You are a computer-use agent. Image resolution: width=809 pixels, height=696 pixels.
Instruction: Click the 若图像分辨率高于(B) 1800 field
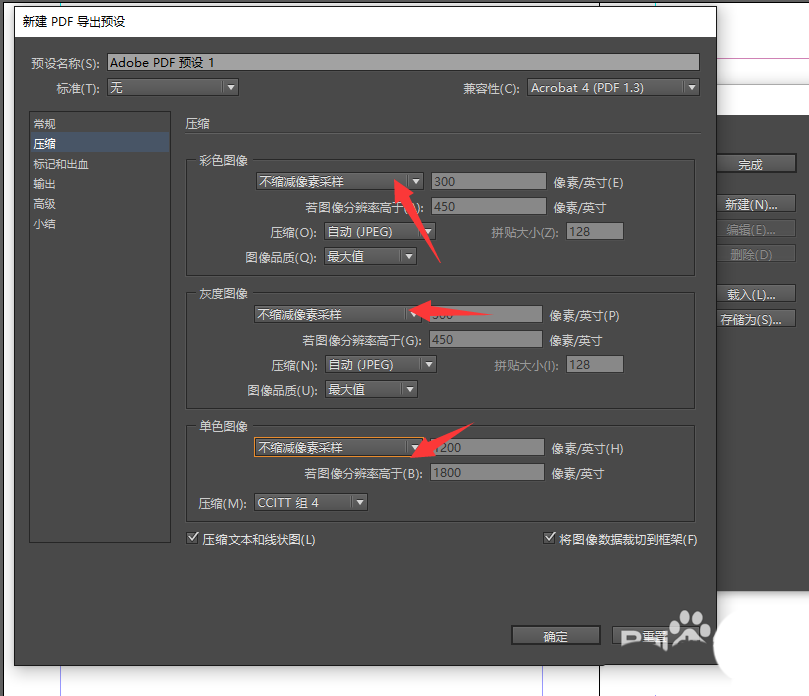[487, 473]
